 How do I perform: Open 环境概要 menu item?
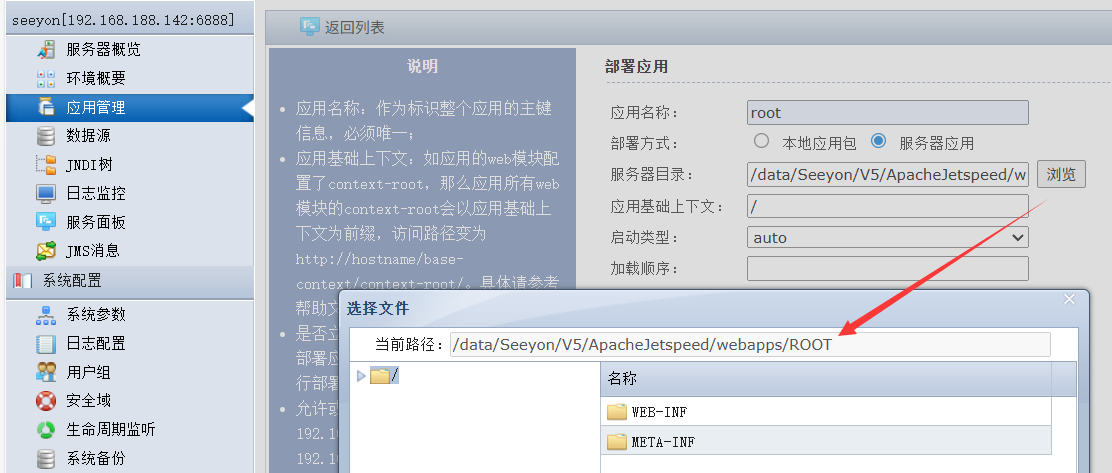96,79
